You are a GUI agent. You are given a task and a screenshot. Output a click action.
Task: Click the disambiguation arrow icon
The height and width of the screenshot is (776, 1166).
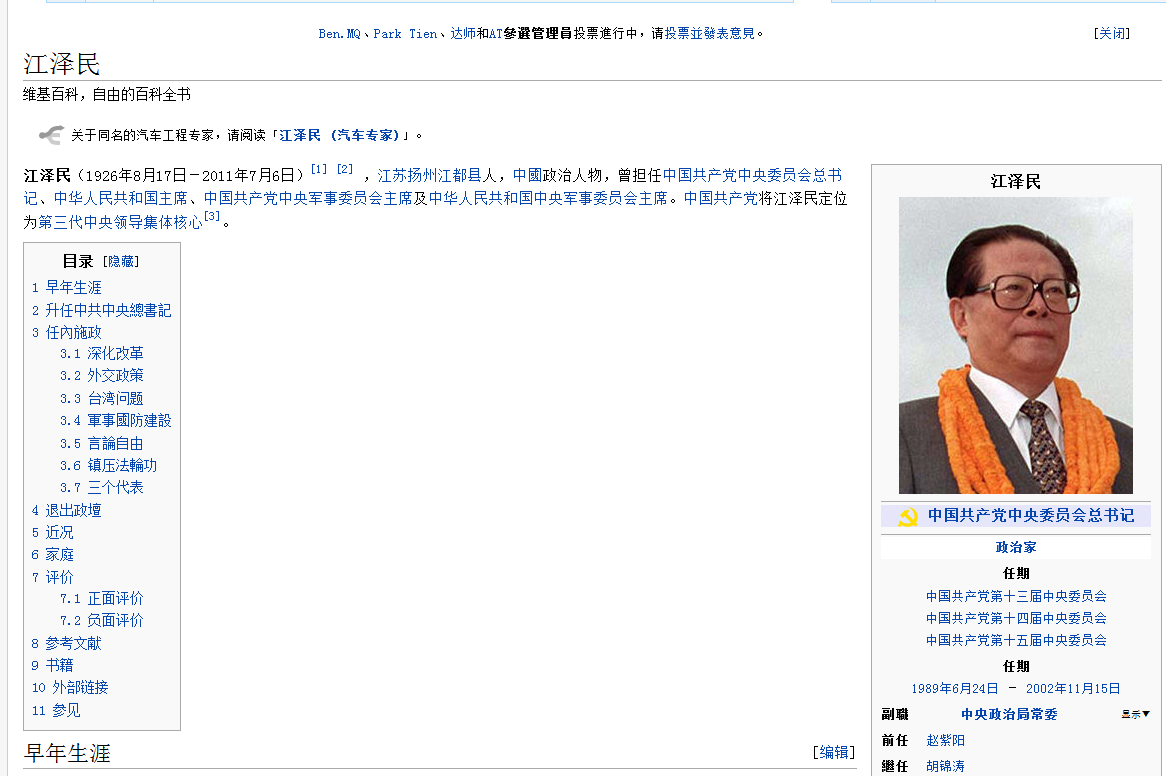(x=51, y=135)
